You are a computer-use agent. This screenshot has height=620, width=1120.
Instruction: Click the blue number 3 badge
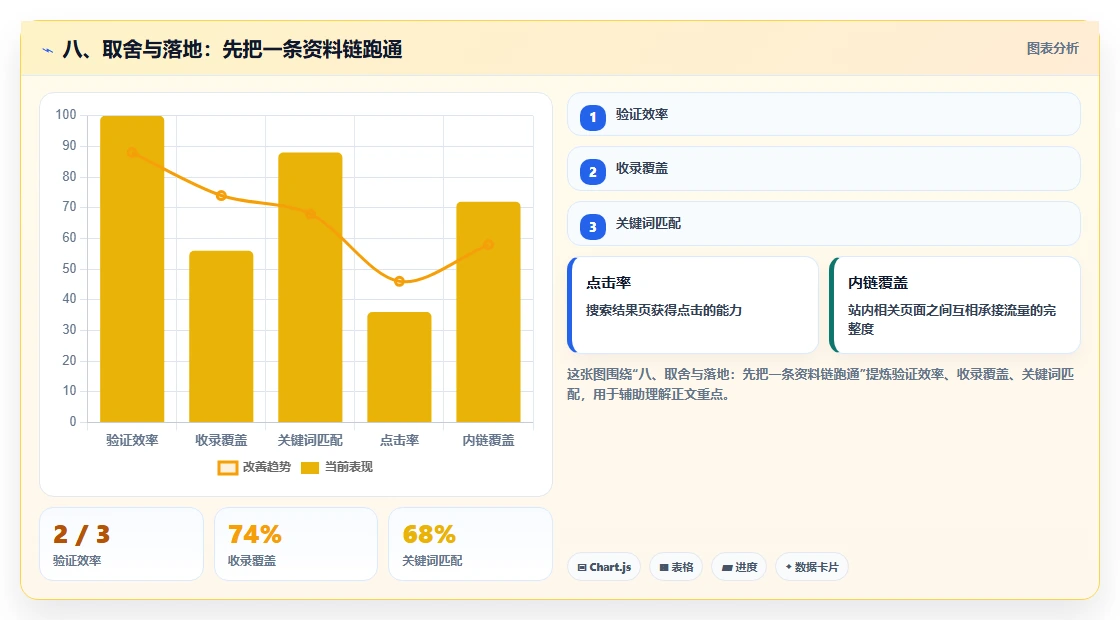(x=593, y=226)
